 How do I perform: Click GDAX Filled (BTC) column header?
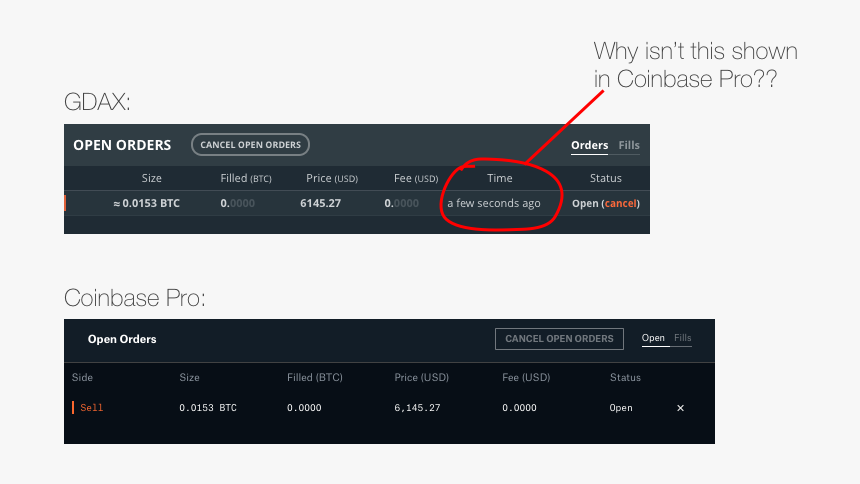(x=246, y=178)
